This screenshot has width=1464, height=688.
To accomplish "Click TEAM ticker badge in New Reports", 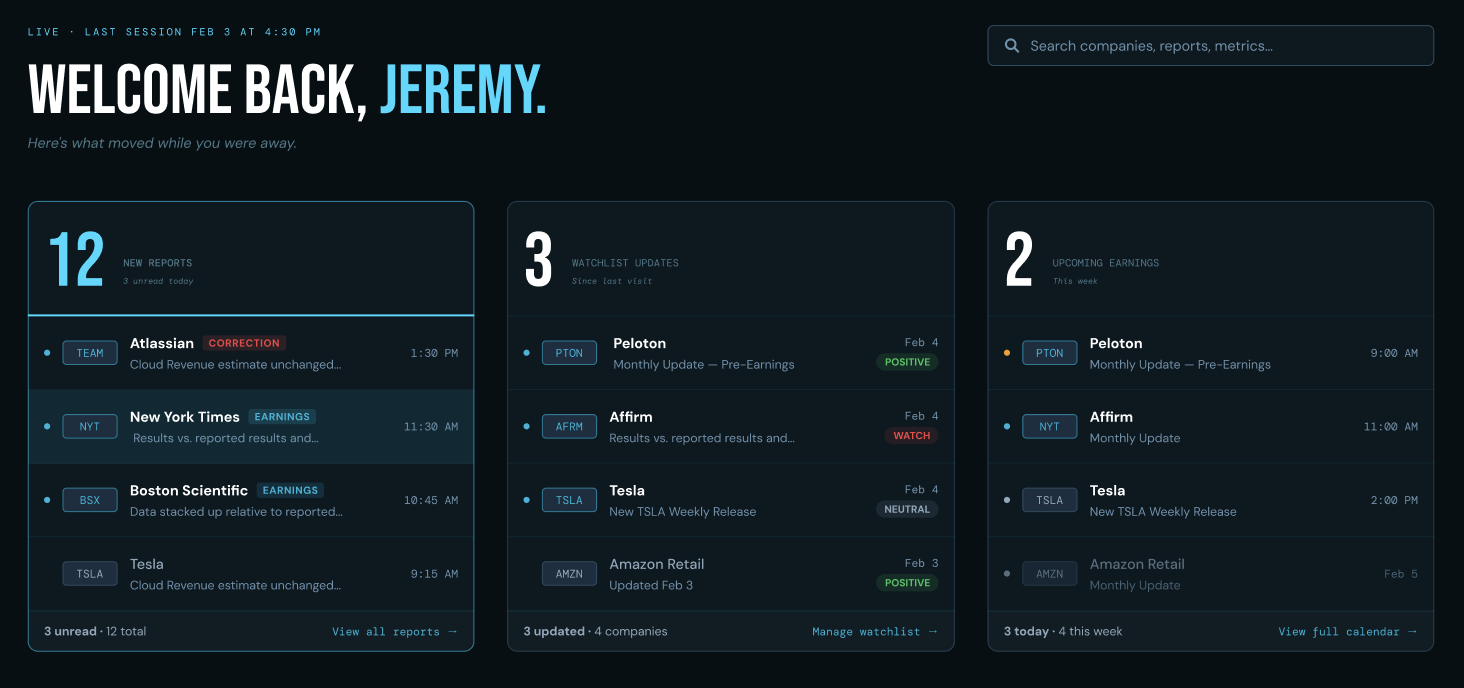I will click(90, 353).
